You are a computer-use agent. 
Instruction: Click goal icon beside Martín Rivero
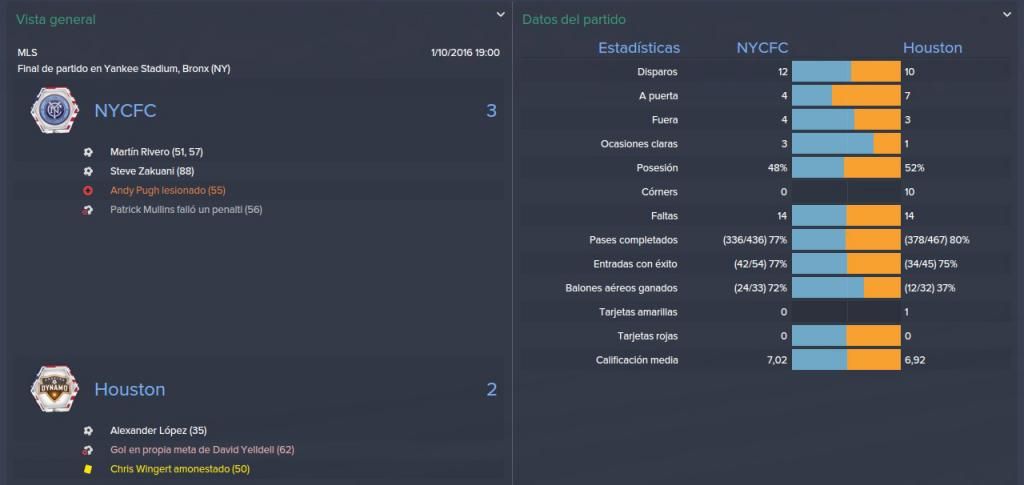88,151
